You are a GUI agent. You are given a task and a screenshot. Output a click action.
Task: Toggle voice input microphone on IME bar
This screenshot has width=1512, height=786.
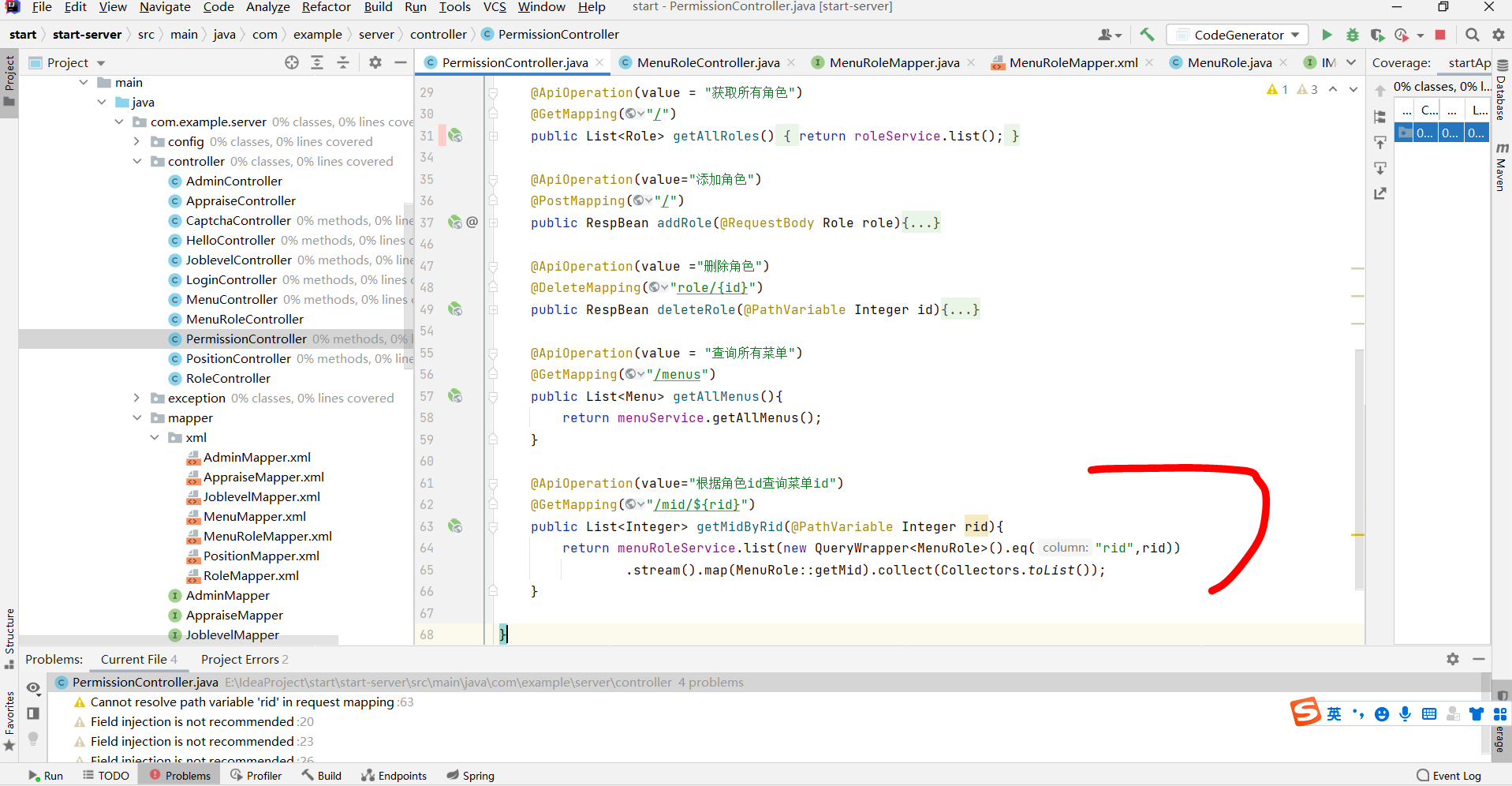[x=1405, y=714]
